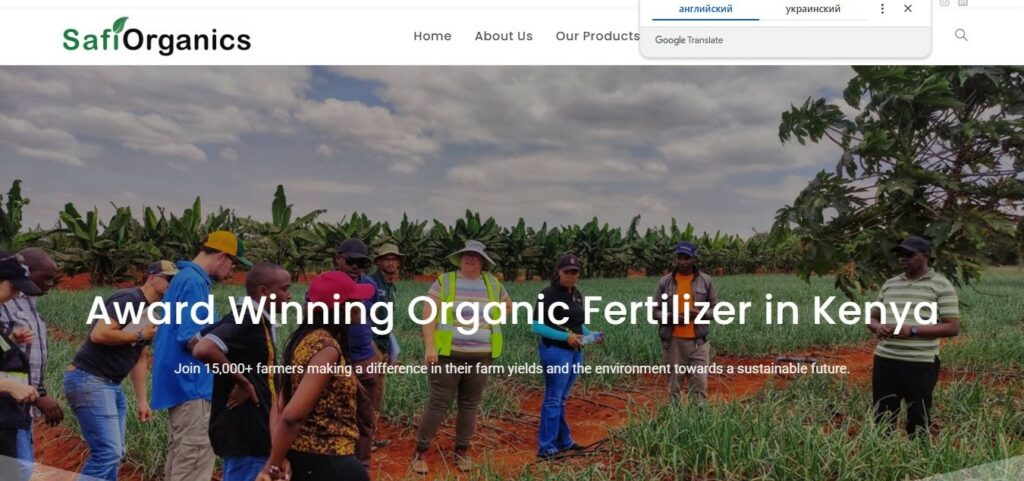
Task: Click the SafiOrganics logo text
Action: click(157, 37)
